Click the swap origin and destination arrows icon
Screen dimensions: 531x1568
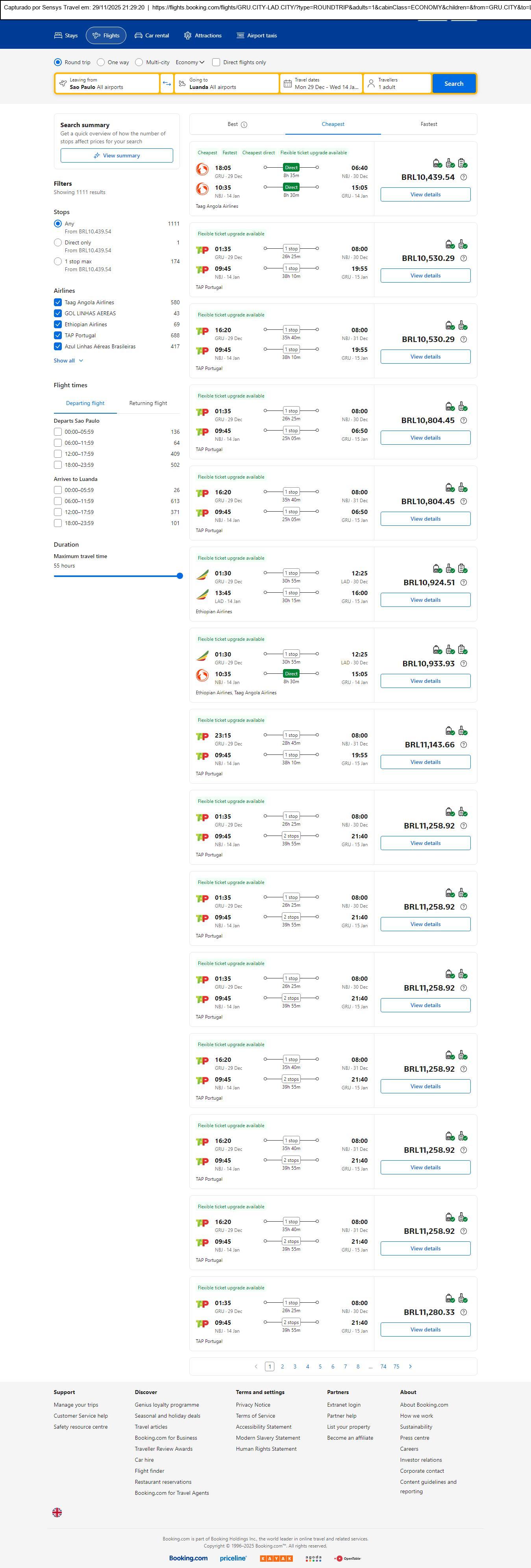pos(167,83)
